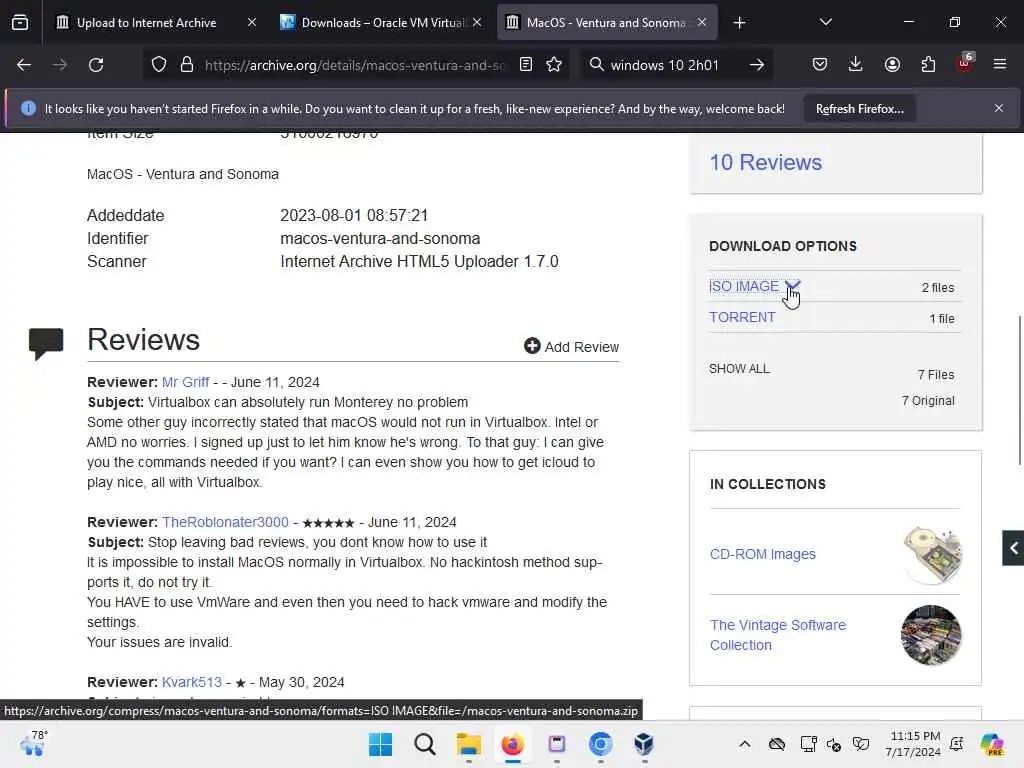This screenshot has height=768, width=1024.
Task: Open The Vintage Software Collection link
Action: (778, 635)
